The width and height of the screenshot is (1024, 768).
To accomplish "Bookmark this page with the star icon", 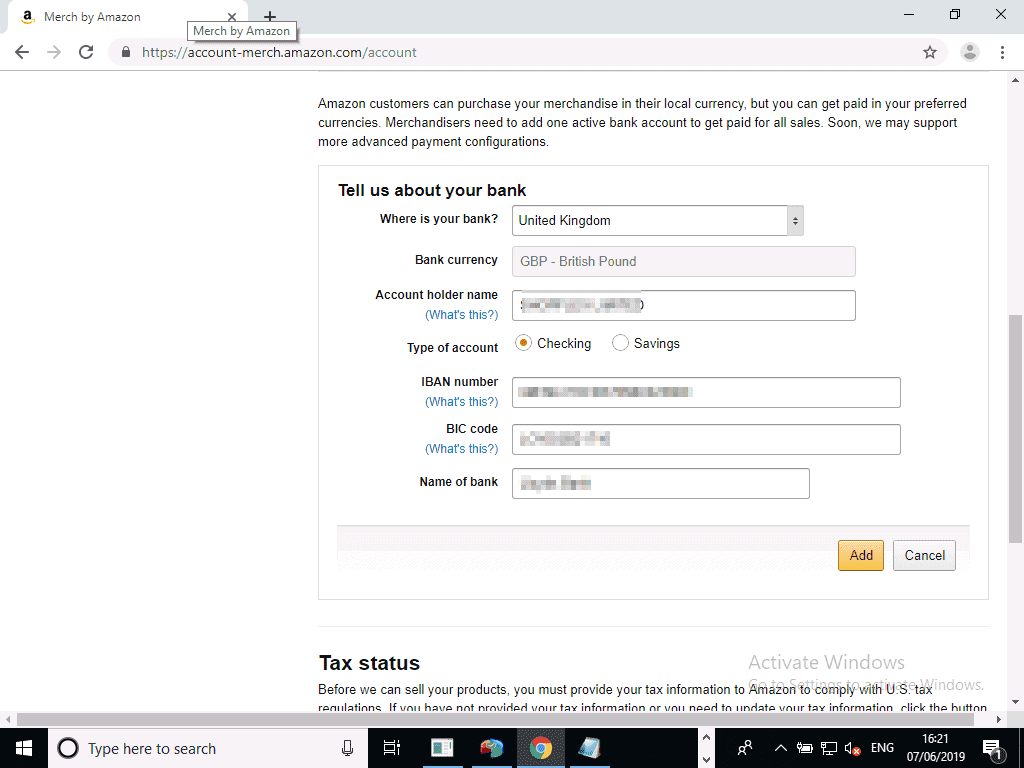I will [x=930, y=52].
